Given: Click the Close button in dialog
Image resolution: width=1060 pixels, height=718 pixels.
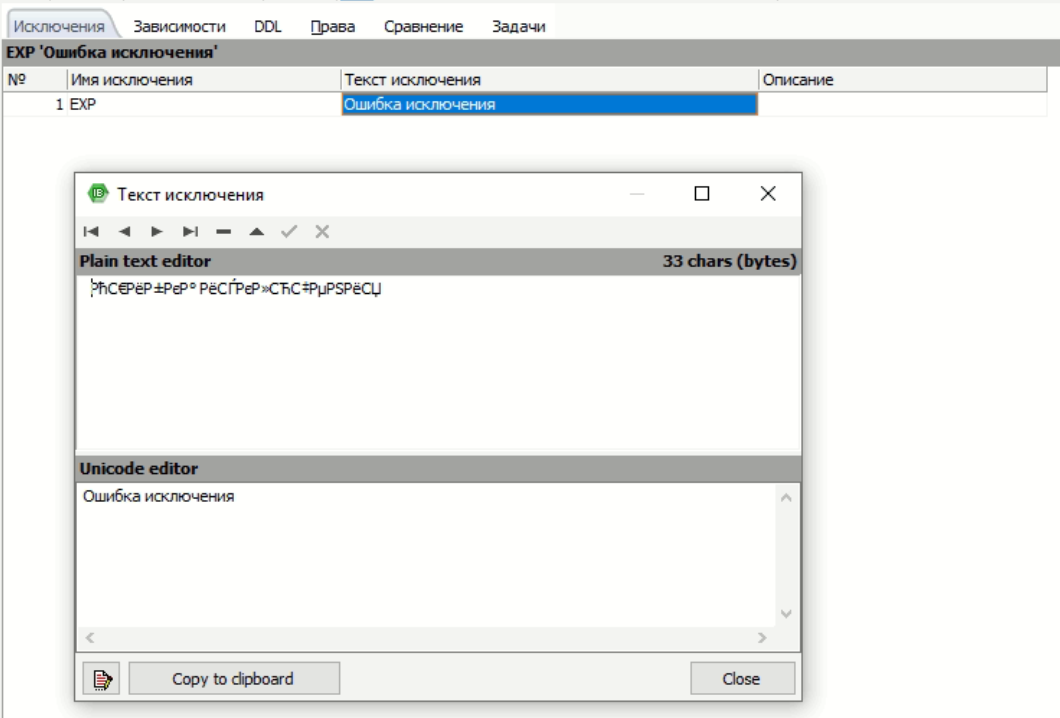Looking at the screenshot, I should (x=741, y=679).
